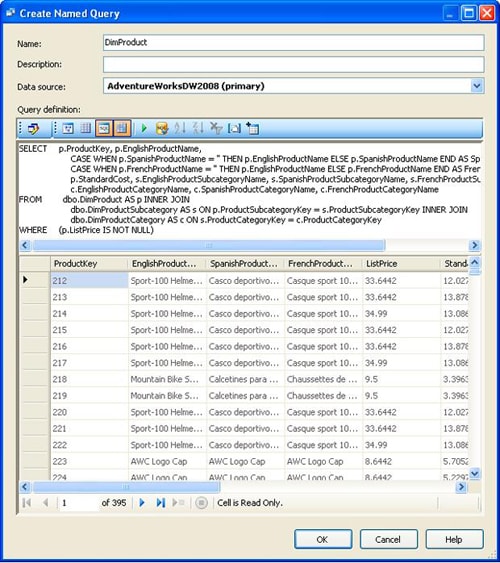
Task: Click into the Name field containing DimProduct
Action: click(x=294, y=42)
